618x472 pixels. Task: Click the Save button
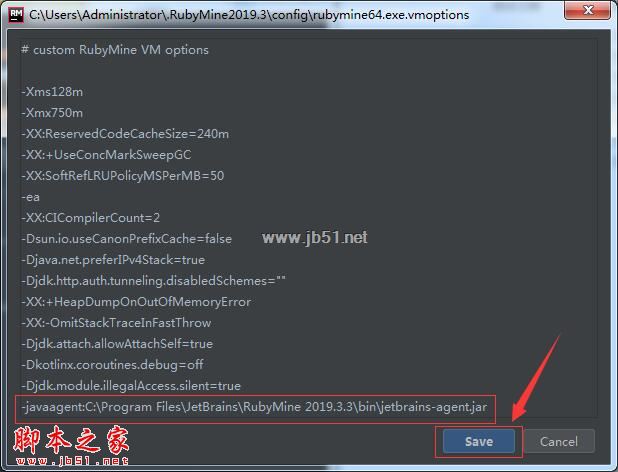click(478, 441)
